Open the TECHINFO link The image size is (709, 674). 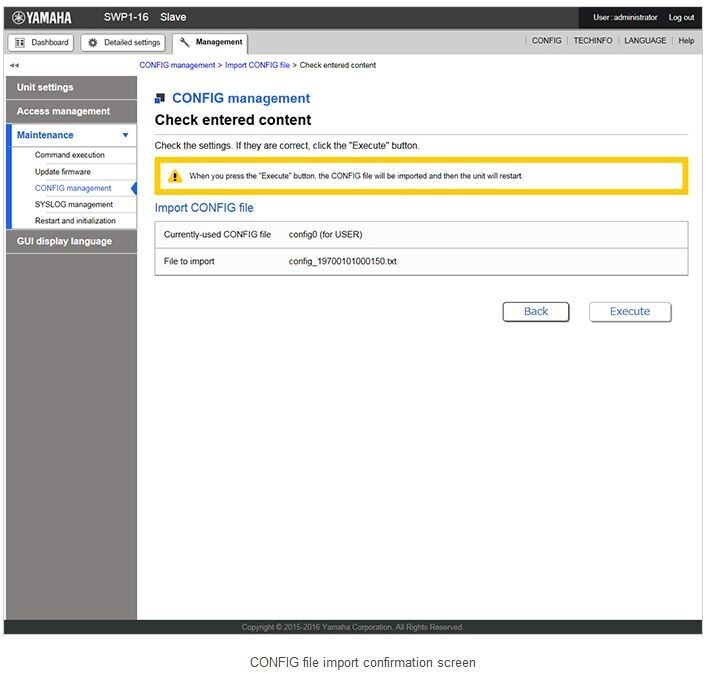(593, 41)
